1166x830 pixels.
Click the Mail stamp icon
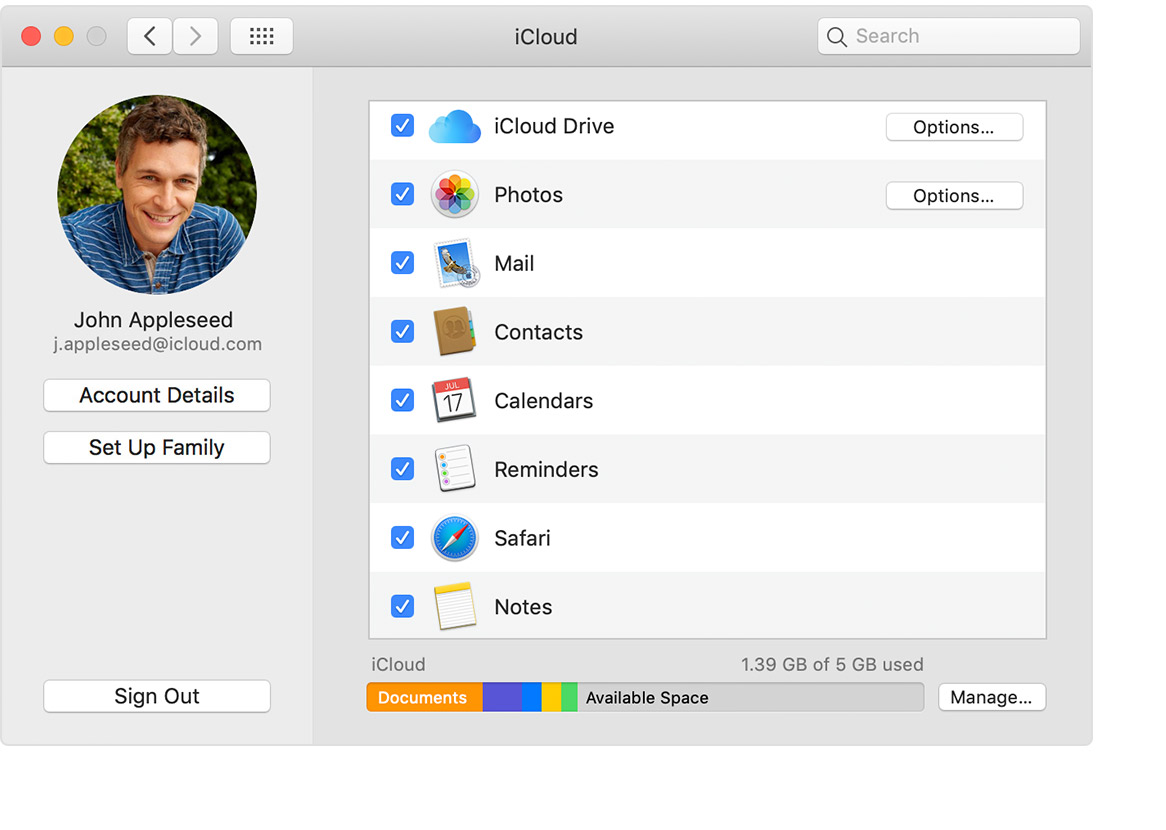click(455, 264)
